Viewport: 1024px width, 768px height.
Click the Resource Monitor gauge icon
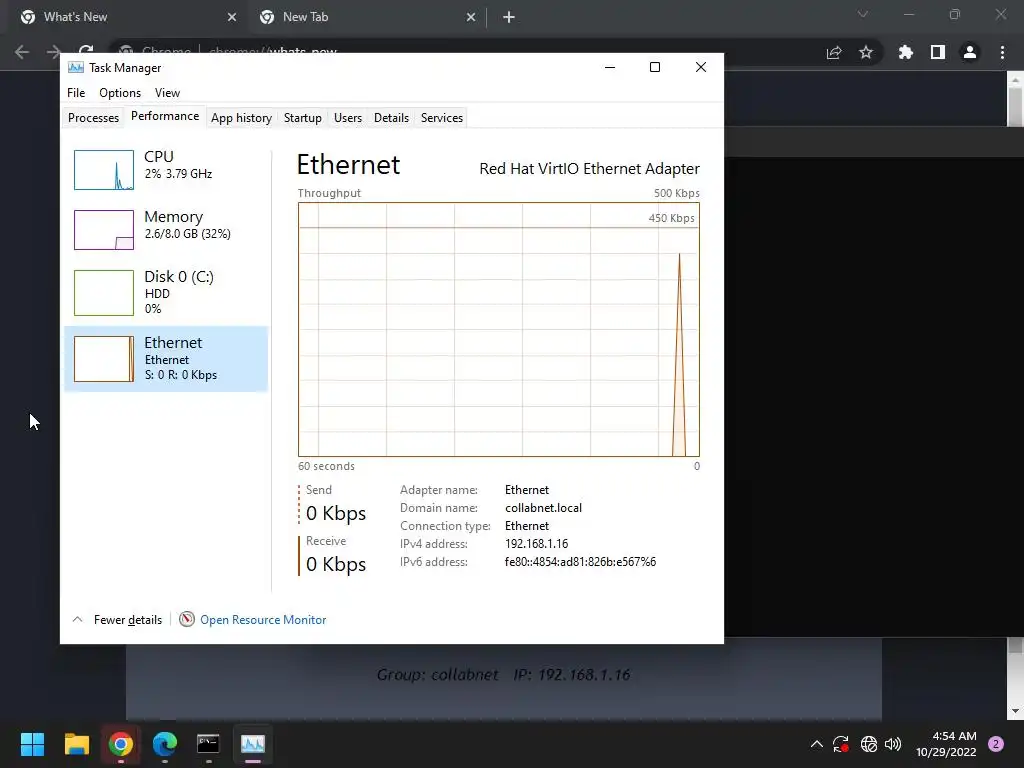click(187, 619)
